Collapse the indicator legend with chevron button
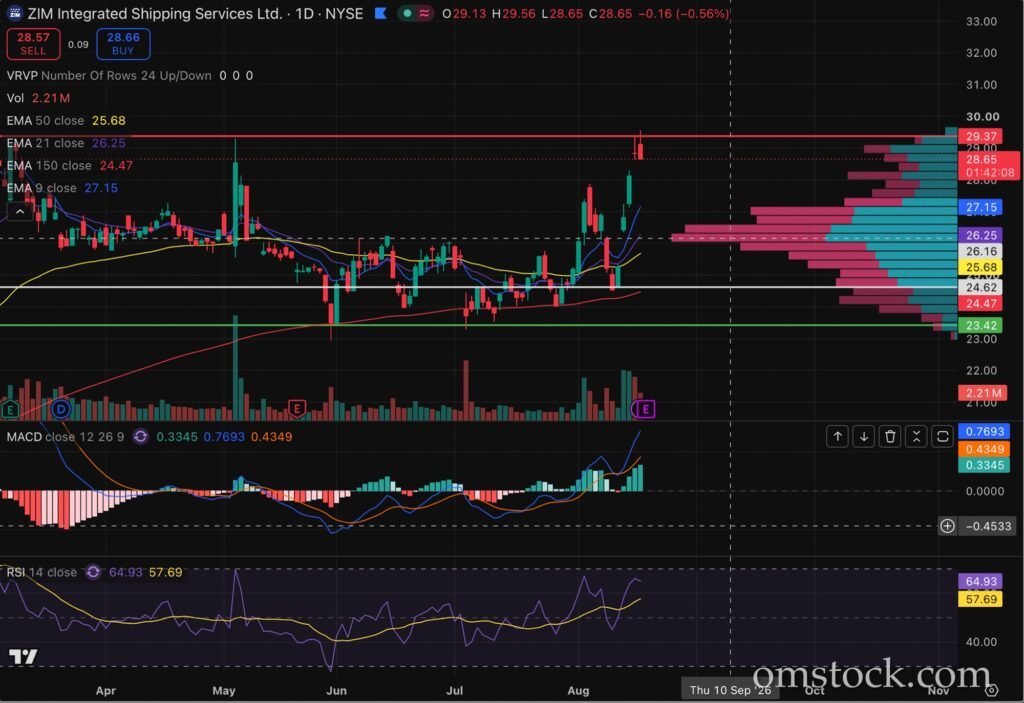This screenshot has height=703, width=1024. 20,212
